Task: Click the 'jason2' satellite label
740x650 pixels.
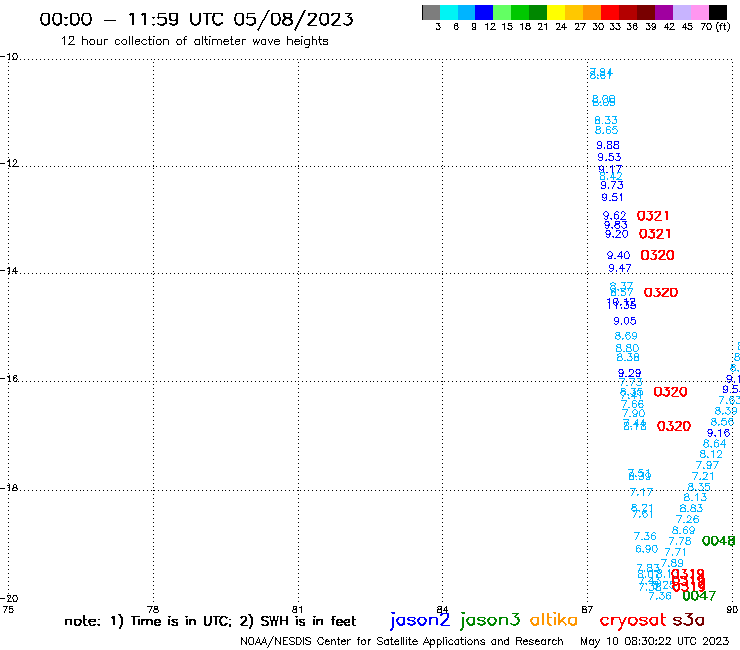Action: [420, 620]
